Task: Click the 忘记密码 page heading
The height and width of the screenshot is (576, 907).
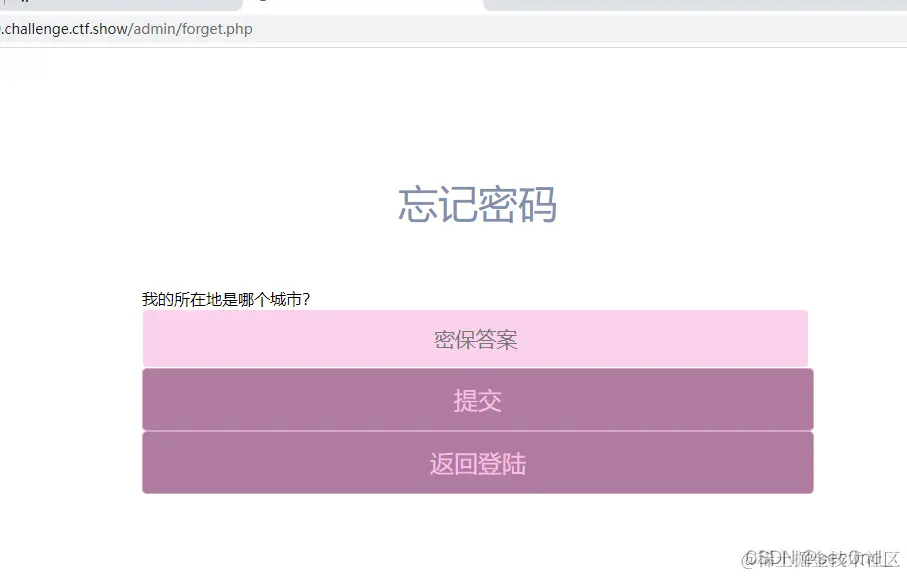Action: 475,206
